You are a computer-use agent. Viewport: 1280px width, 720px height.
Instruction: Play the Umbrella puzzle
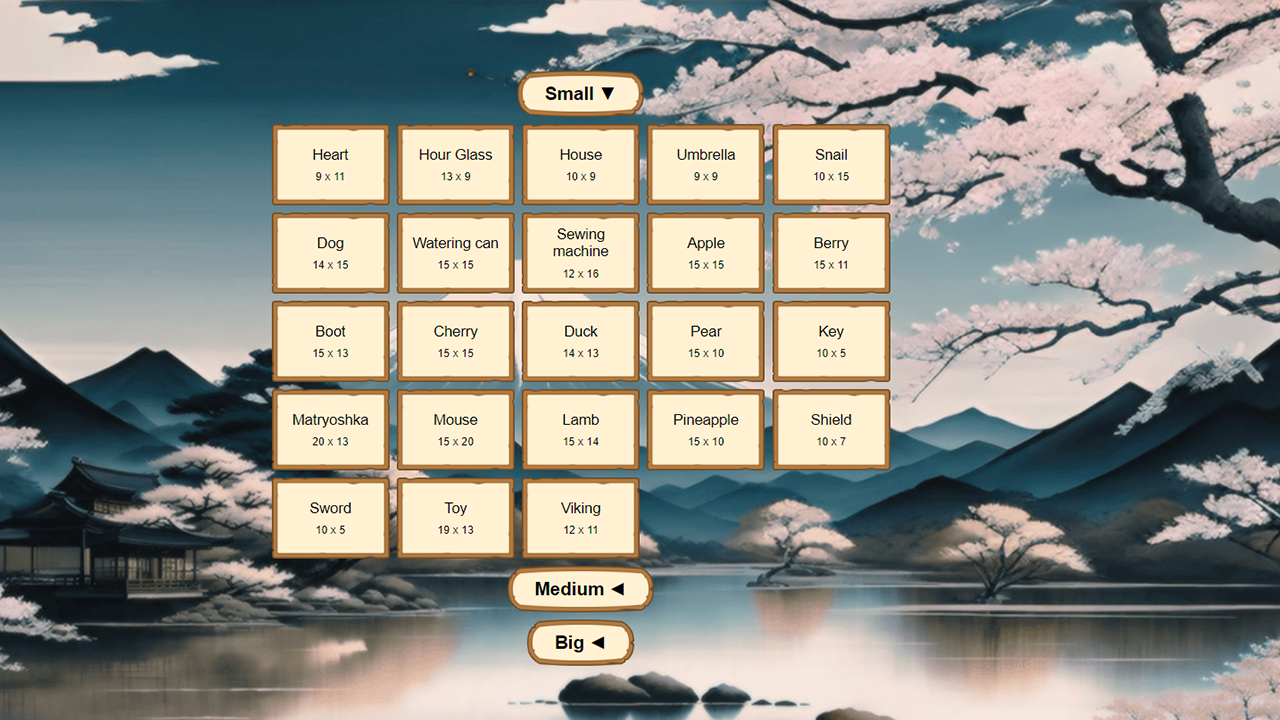(x=706, y=164)
